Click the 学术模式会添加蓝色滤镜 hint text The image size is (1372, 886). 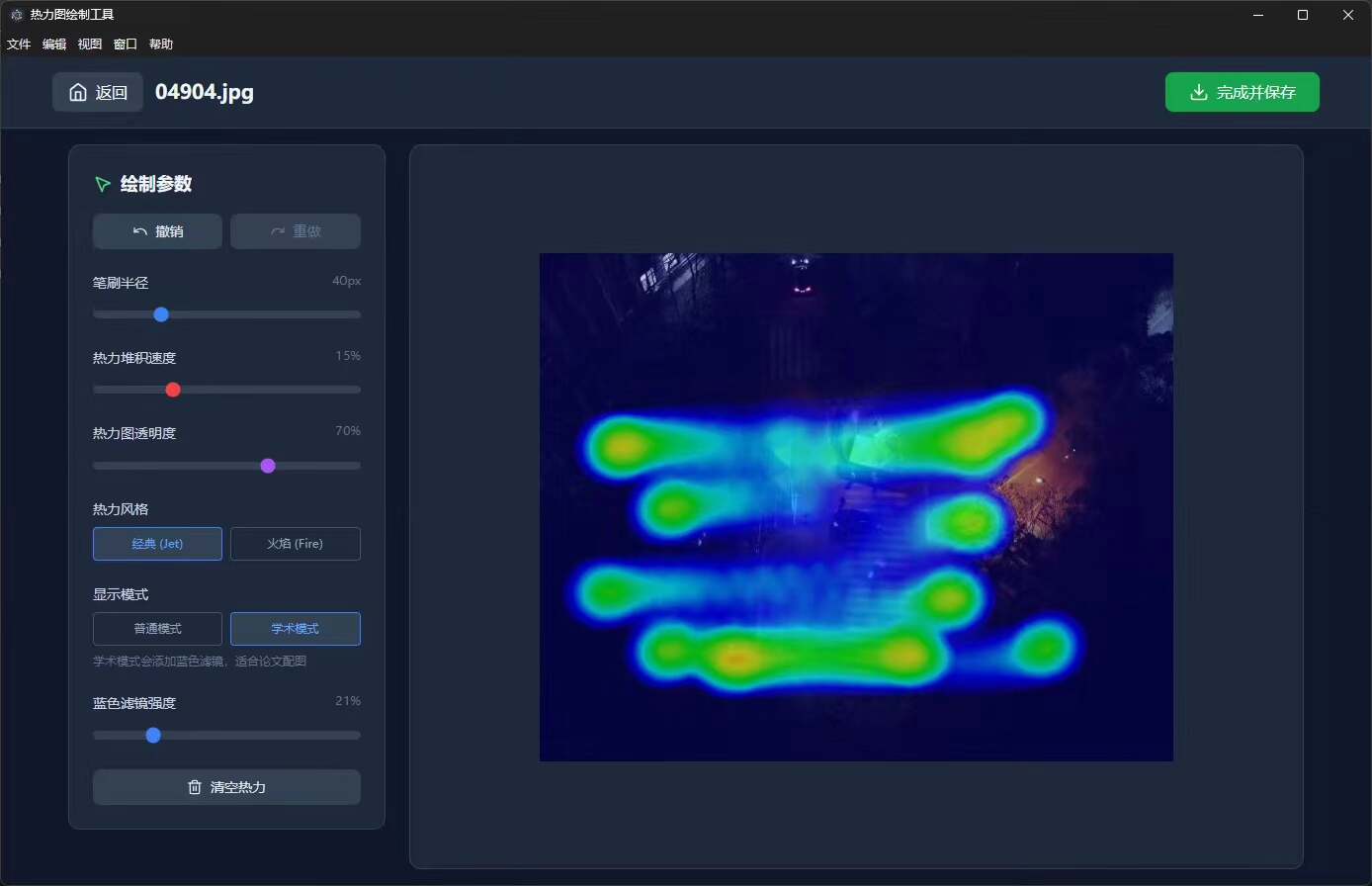200,661
